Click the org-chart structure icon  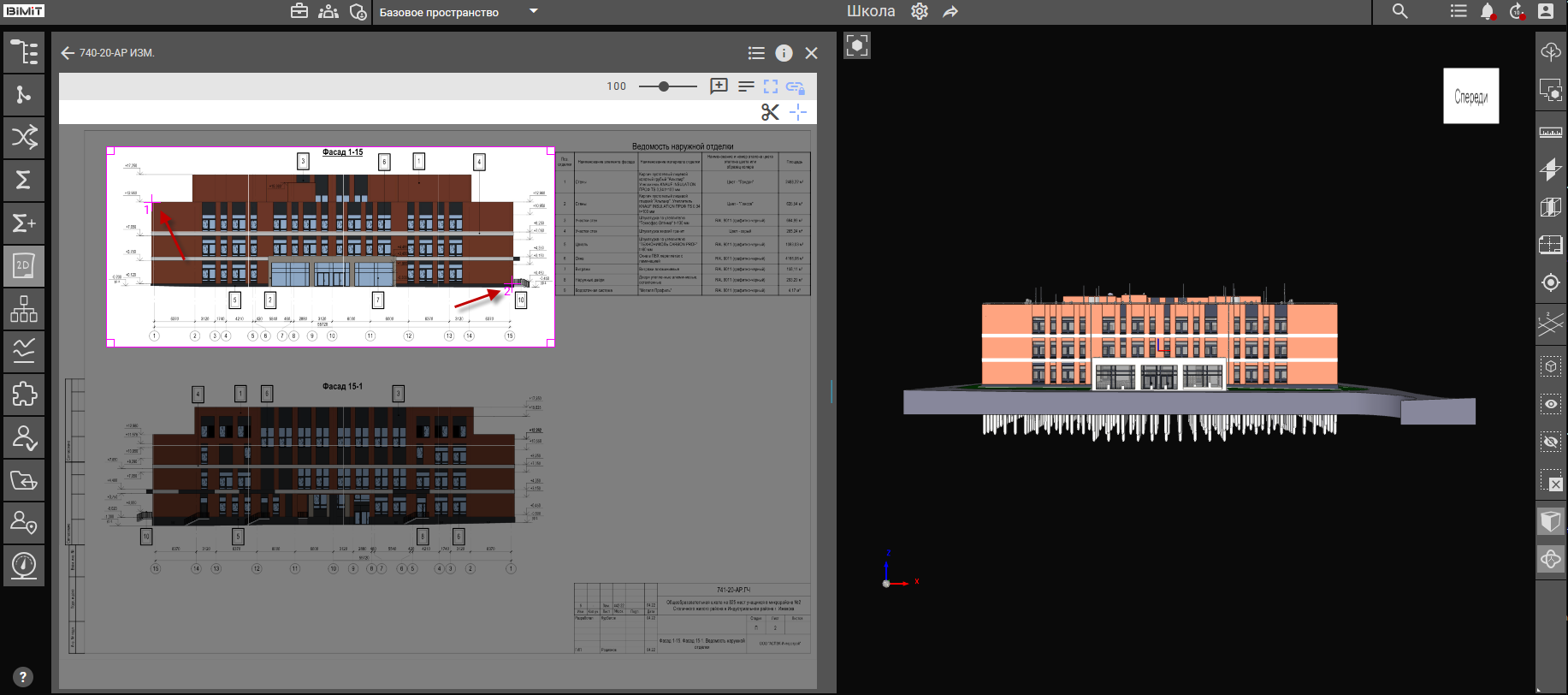coord(24,309)
